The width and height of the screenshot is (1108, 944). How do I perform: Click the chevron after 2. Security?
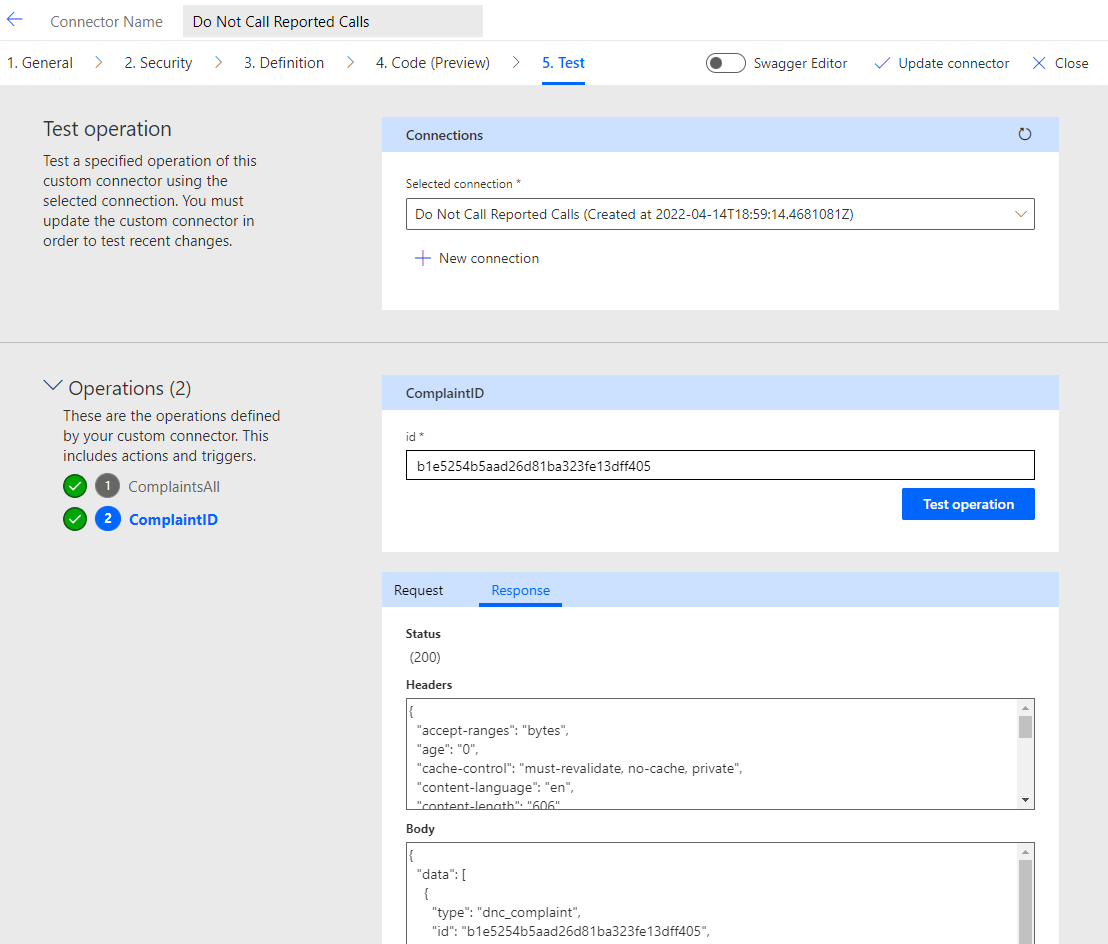click(218, 62)
